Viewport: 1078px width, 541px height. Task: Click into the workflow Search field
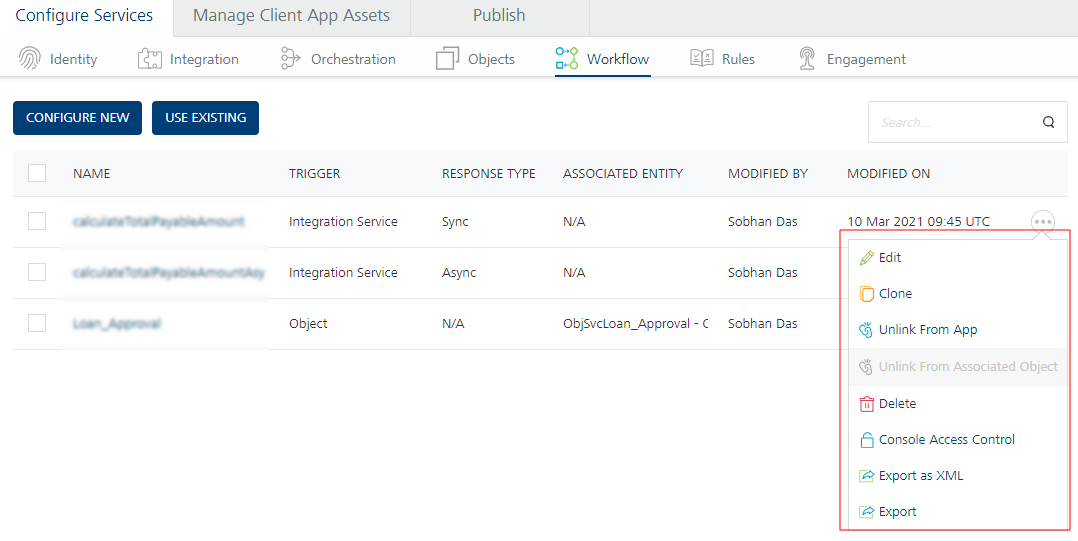click(x=950, y=123)
